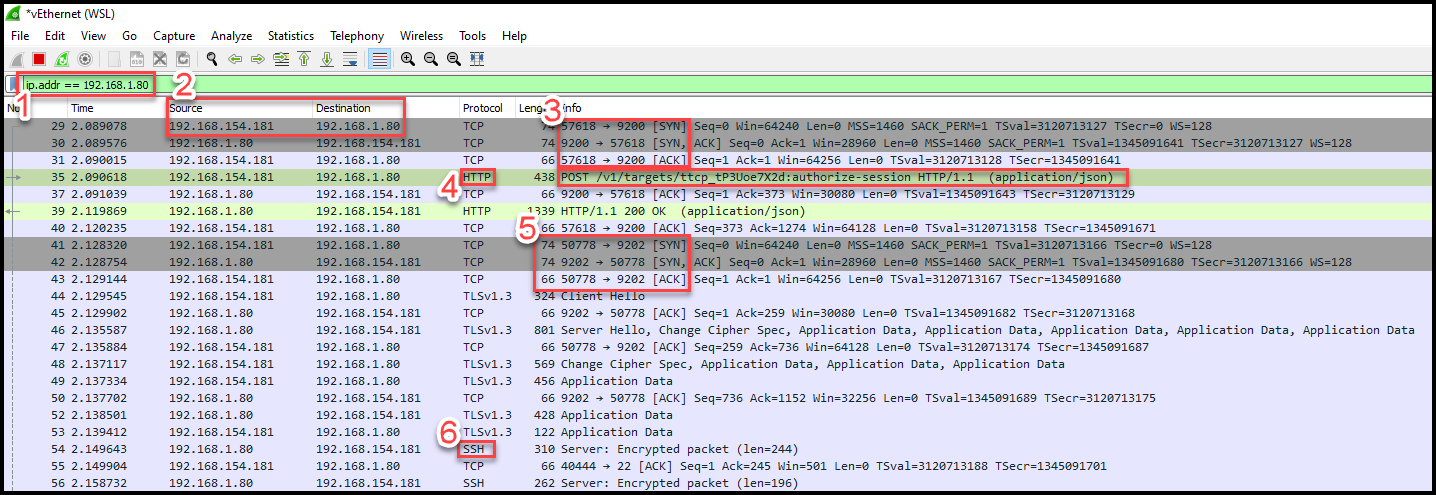Go back in packet history arrow
Screen dimensions: 1436x495
click(x=235, y=59)
